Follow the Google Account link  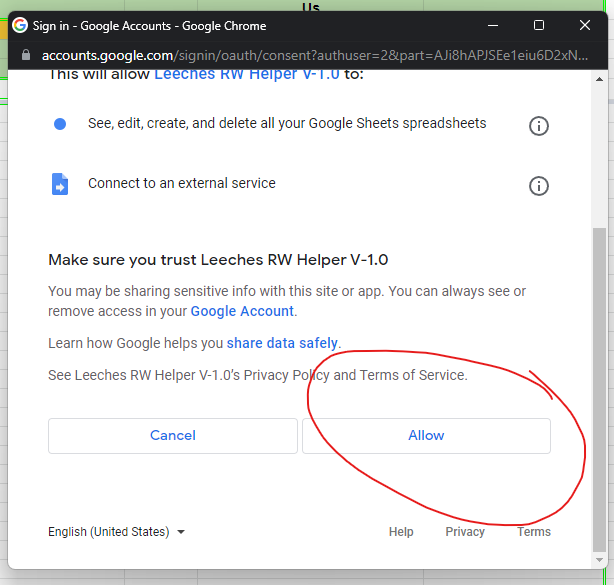tap(242, 311)
